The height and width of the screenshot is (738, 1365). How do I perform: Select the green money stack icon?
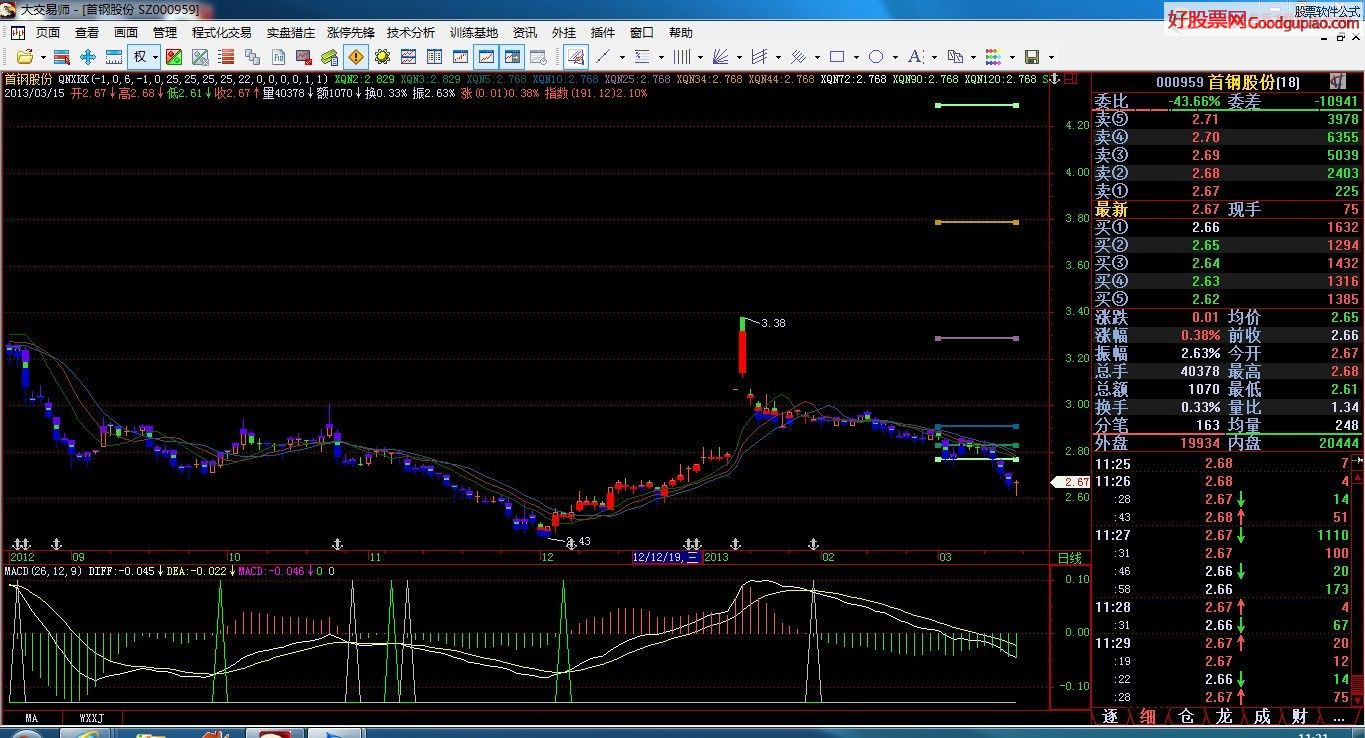click(329, 57)
